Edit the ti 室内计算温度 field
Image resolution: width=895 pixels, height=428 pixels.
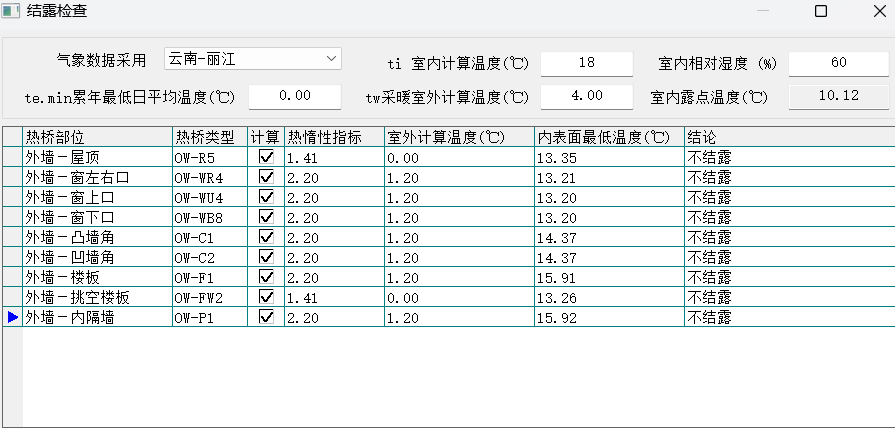point(586,63)
